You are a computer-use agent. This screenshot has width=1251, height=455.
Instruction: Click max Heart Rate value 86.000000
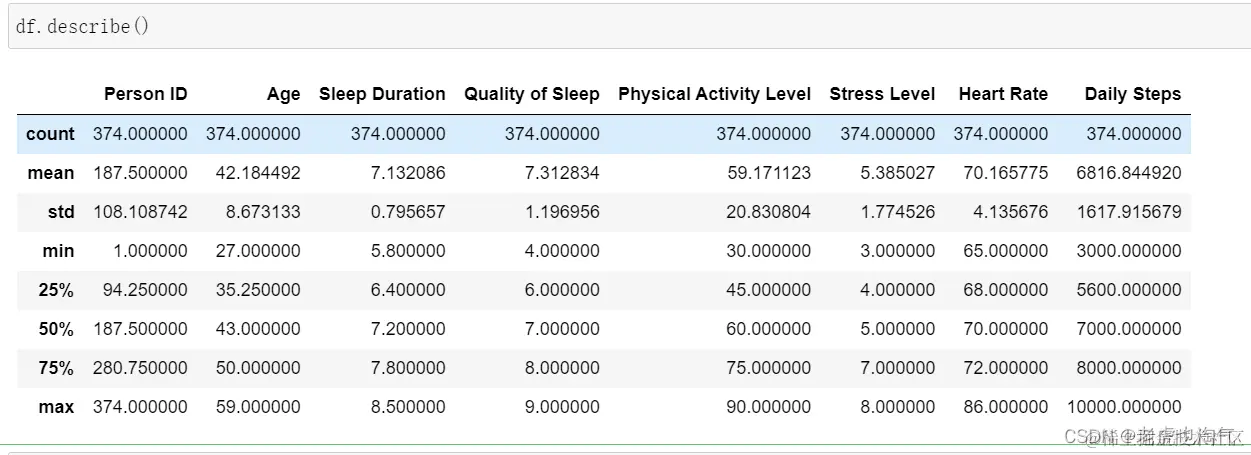coord(1006,407)
